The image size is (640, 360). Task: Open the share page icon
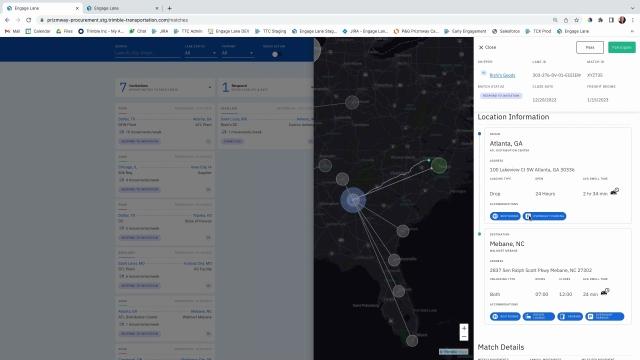(566, 20)
